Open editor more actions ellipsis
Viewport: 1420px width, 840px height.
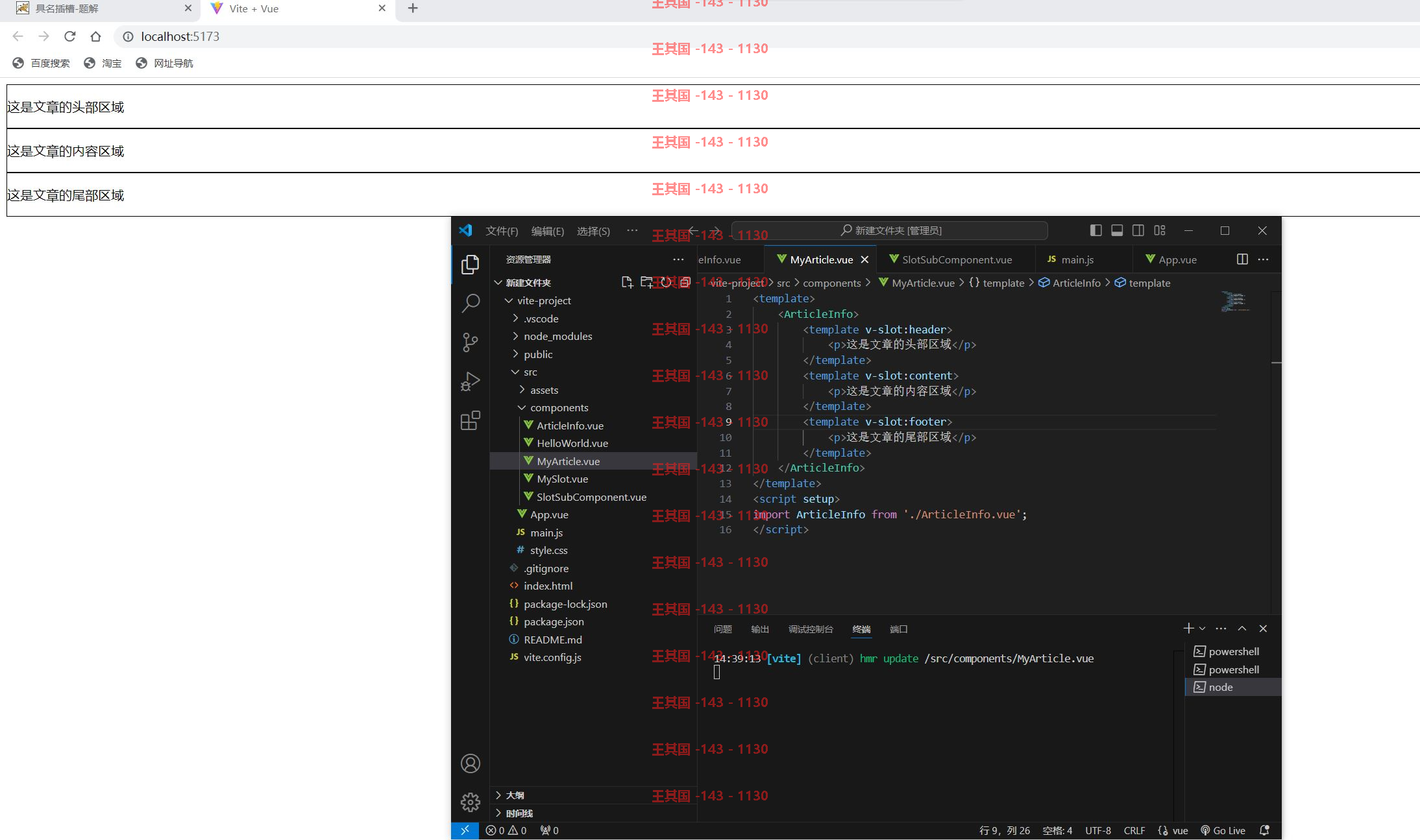[1263, 259]
